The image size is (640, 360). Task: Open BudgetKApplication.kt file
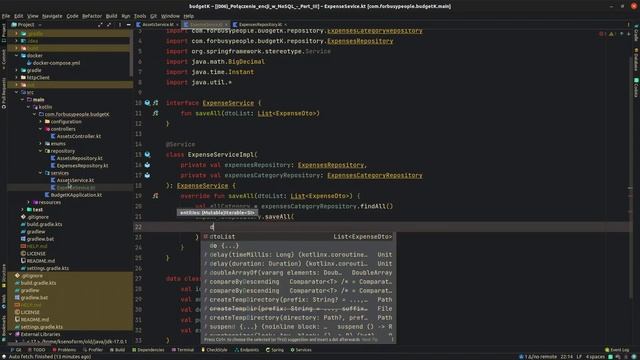[73, 195]
